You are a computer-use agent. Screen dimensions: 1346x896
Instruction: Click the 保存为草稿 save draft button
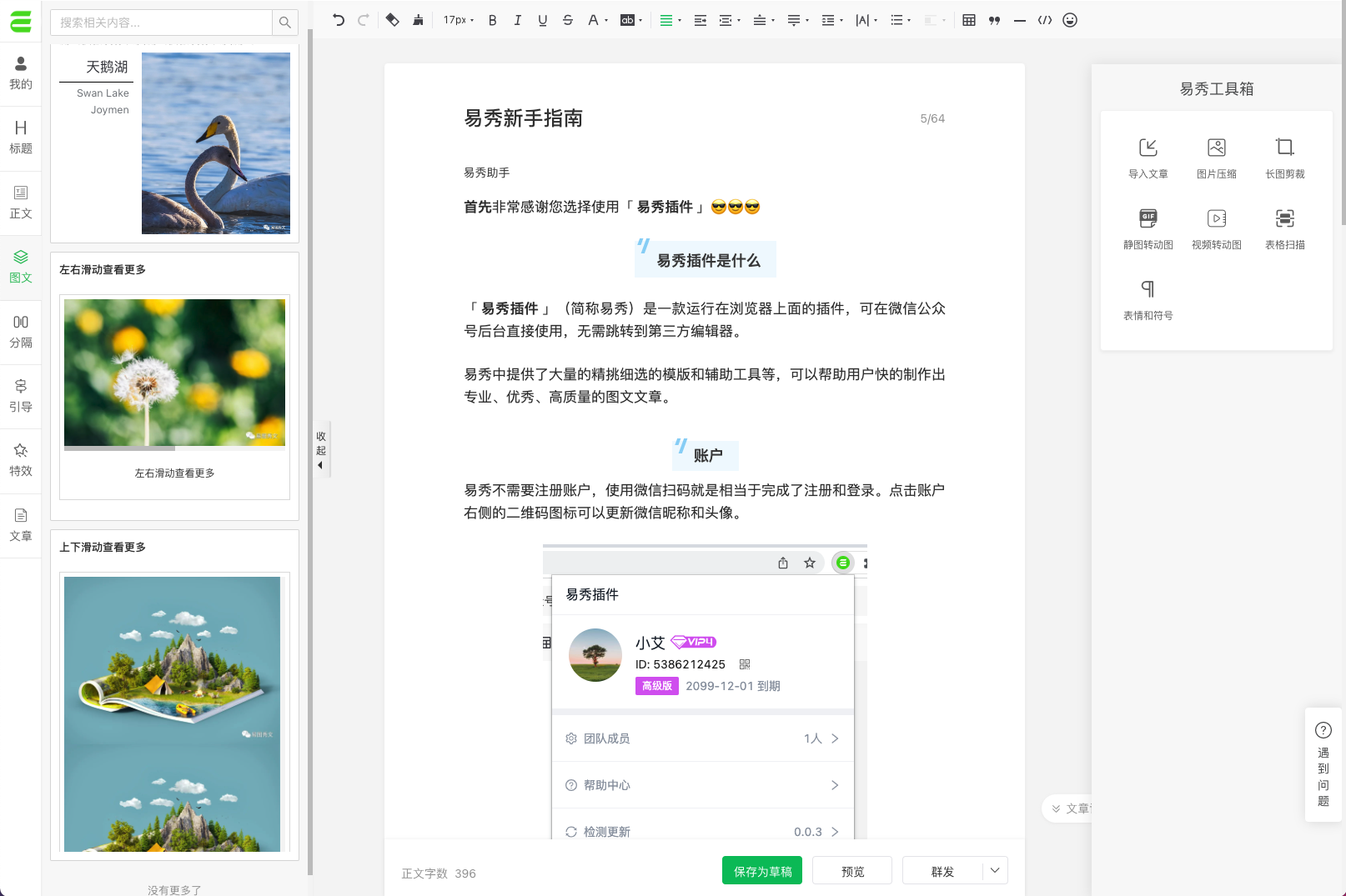tap(762, 871)
